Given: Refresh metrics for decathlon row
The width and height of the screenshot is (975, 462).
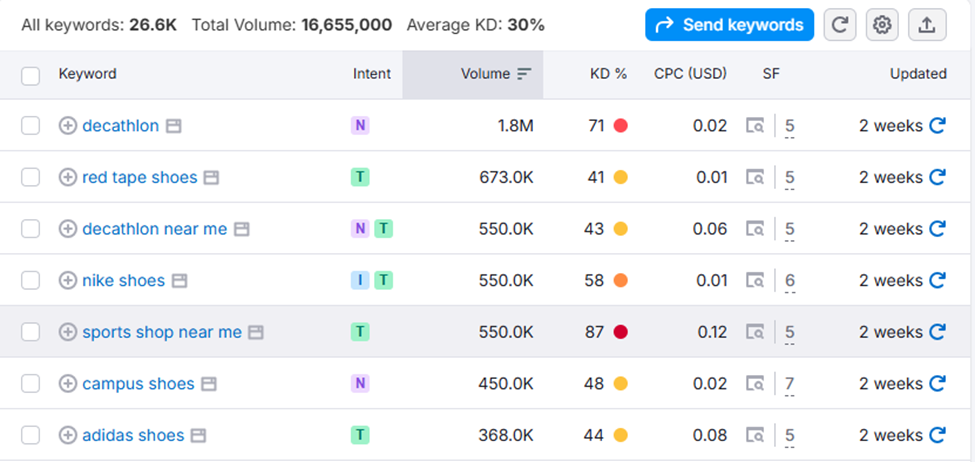Looking at the screenshot, I should coord(937,126).
